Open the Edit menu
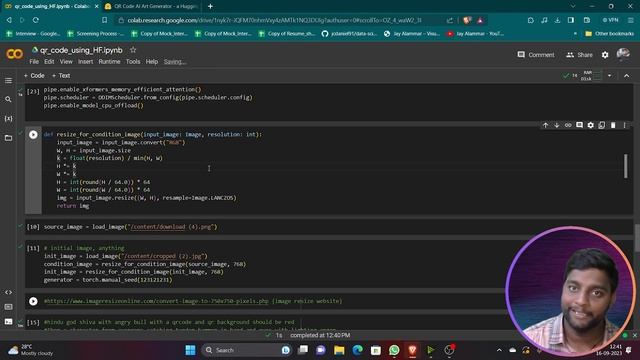The image size is (640, 360). tap(49, 62)
